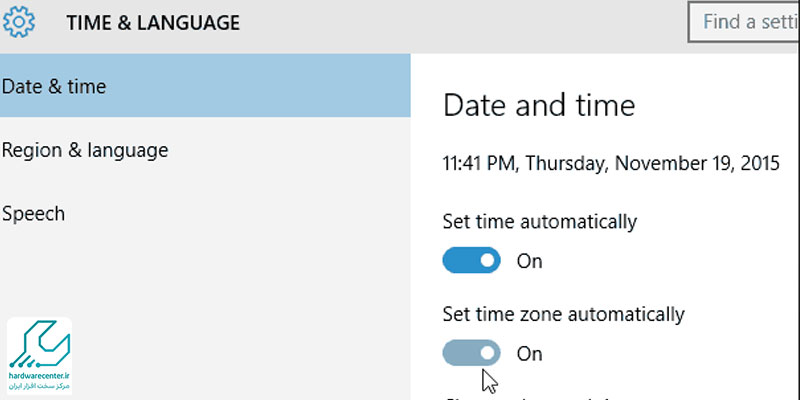
Task: Click the white knob of Set time automatically
Action: click(487, 261)
